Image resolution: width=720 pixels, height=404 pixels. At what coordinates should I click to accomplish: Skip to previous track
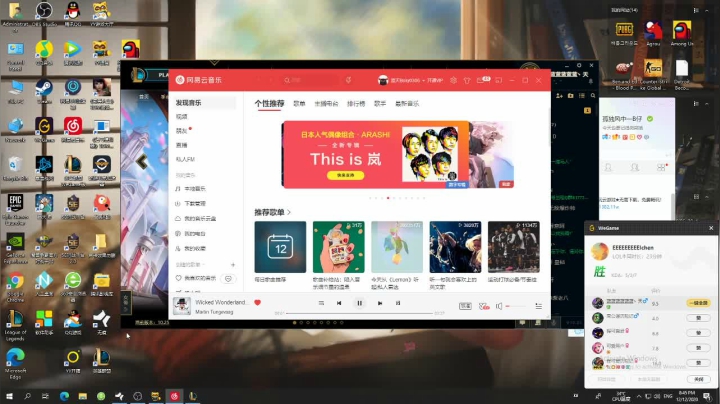click(339, 303)
